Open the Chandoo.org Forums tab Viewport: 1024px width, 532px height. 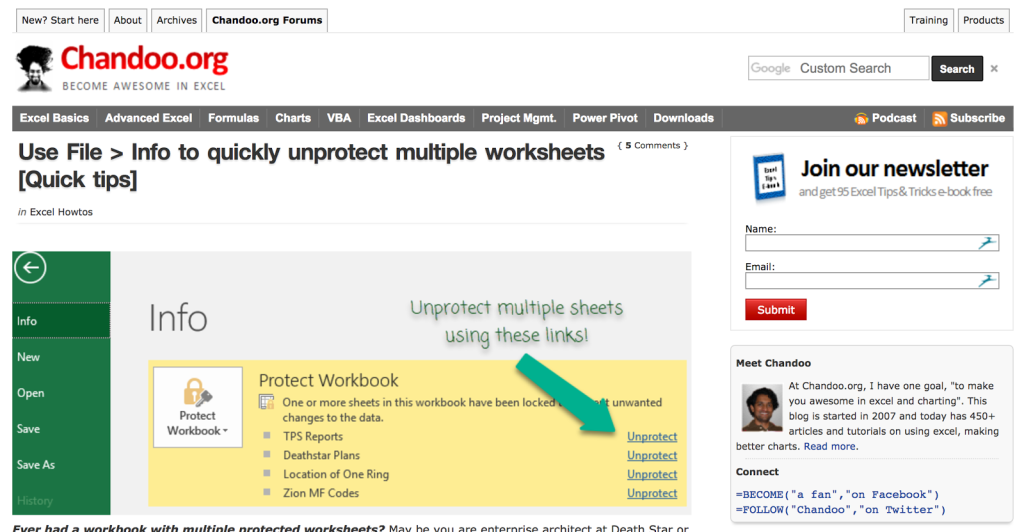(266, 20)
